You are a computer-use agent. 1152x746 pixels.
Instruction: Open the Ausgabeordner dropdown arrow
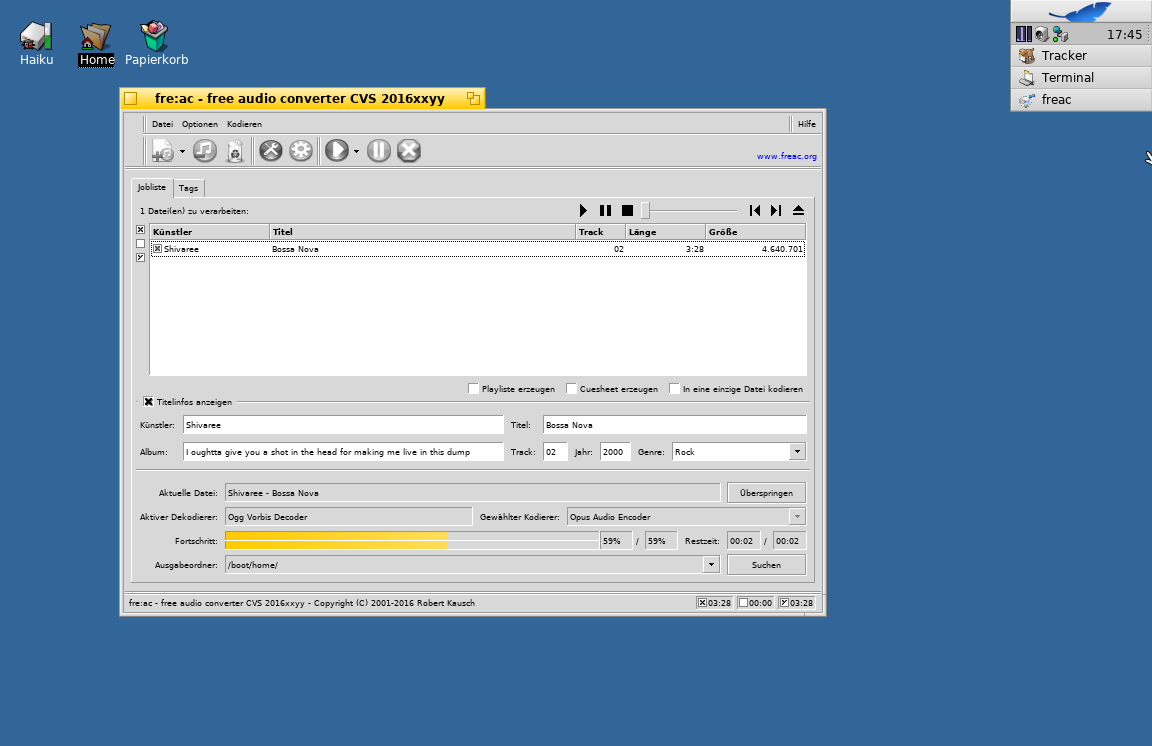click(710, 564)
